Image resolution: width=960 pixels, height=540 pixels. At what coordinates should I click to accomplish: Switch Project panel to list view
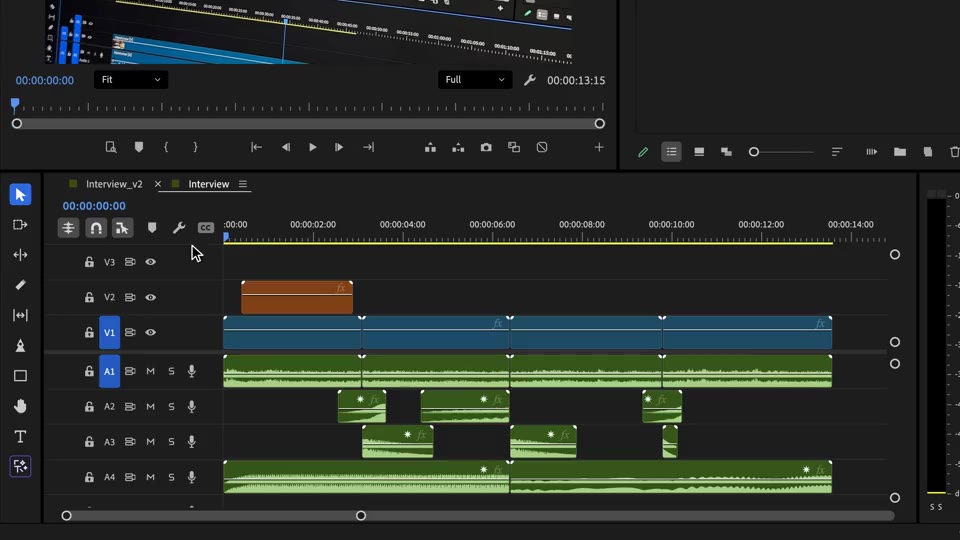(x=671, y=152)
